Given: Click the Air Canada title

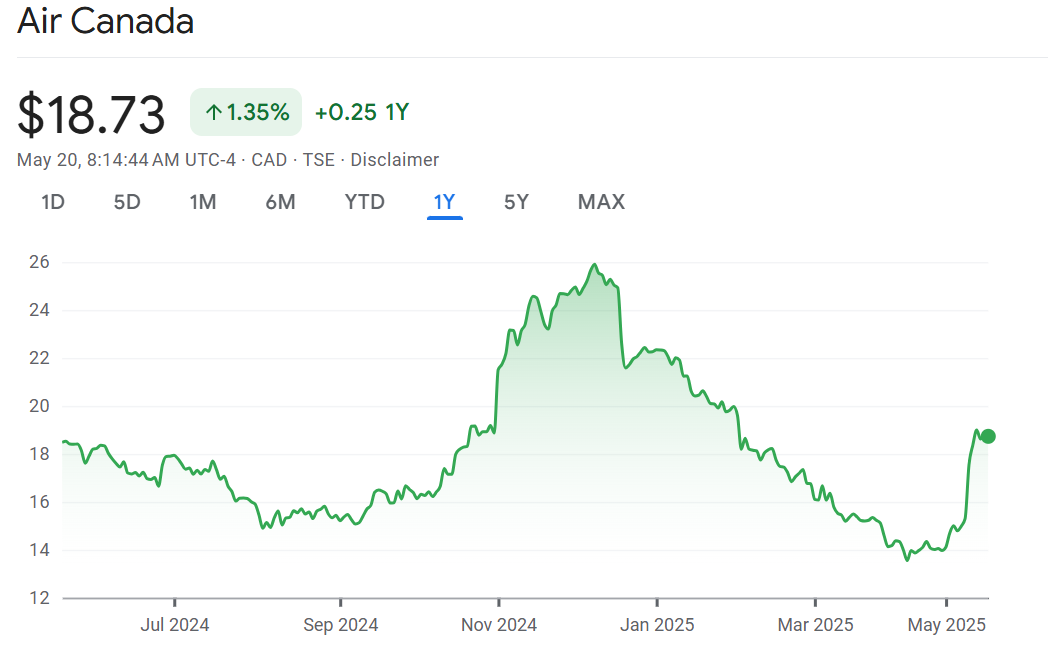Looking at the screenshot, I should tap(106, 22).
